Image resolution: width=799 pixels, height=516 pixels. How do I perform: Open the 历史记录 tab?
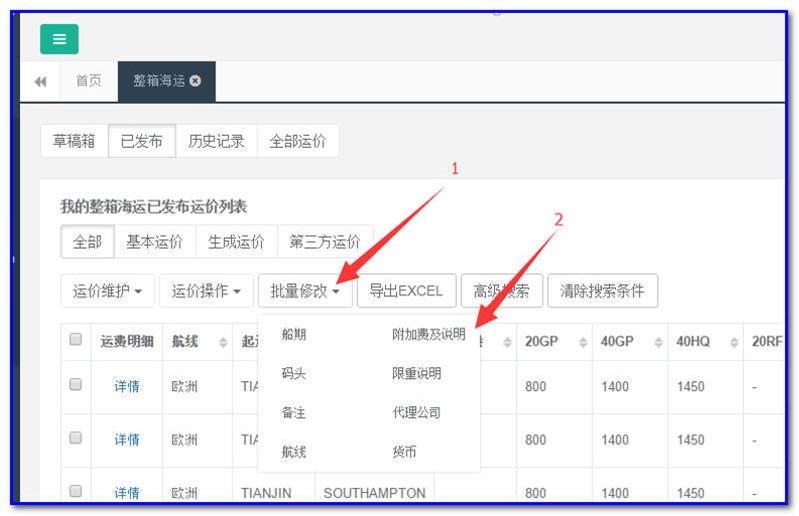216,141
